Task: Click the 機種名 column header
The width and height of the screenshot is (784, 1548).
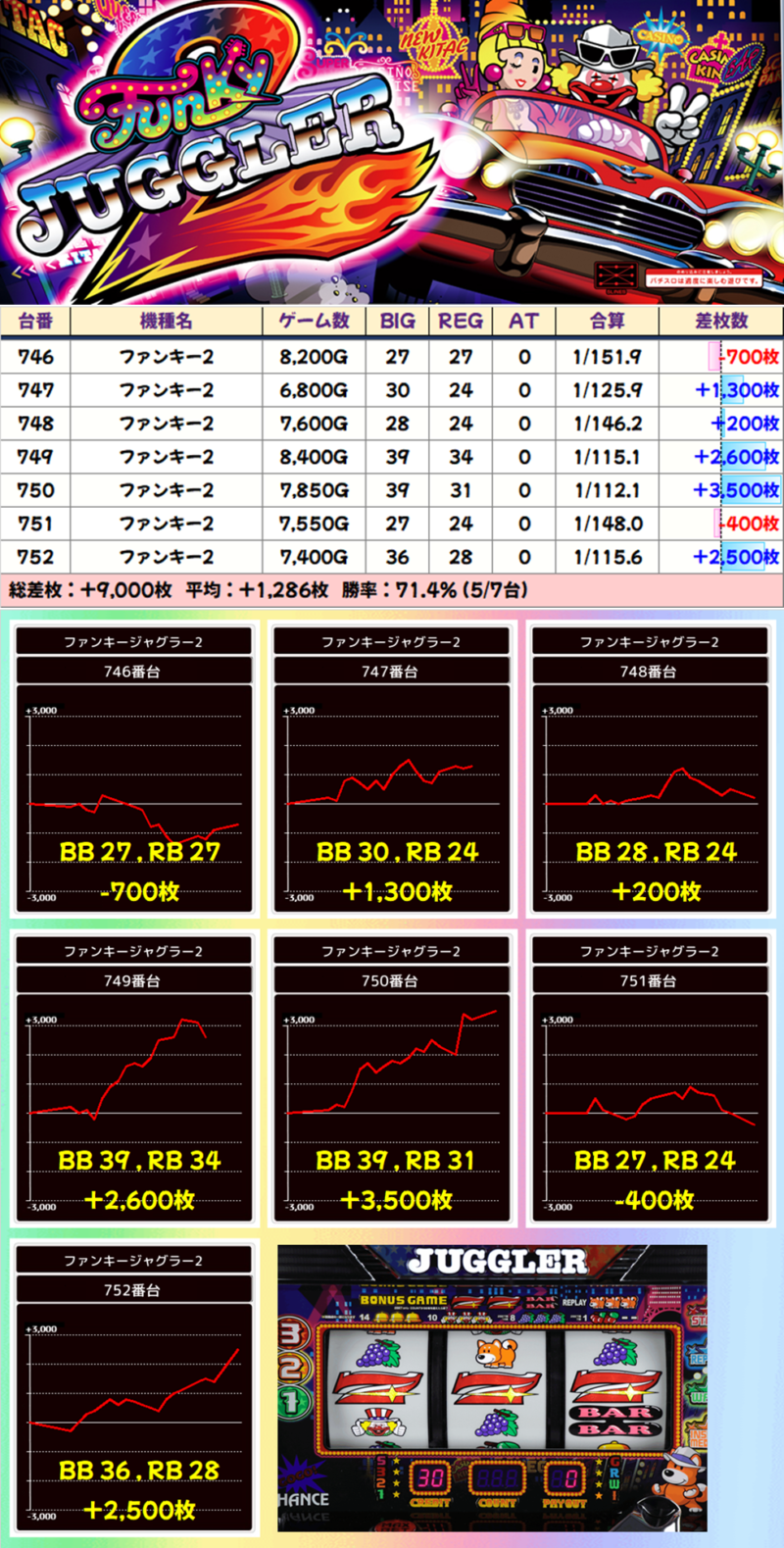Action: tap(167, 321)
